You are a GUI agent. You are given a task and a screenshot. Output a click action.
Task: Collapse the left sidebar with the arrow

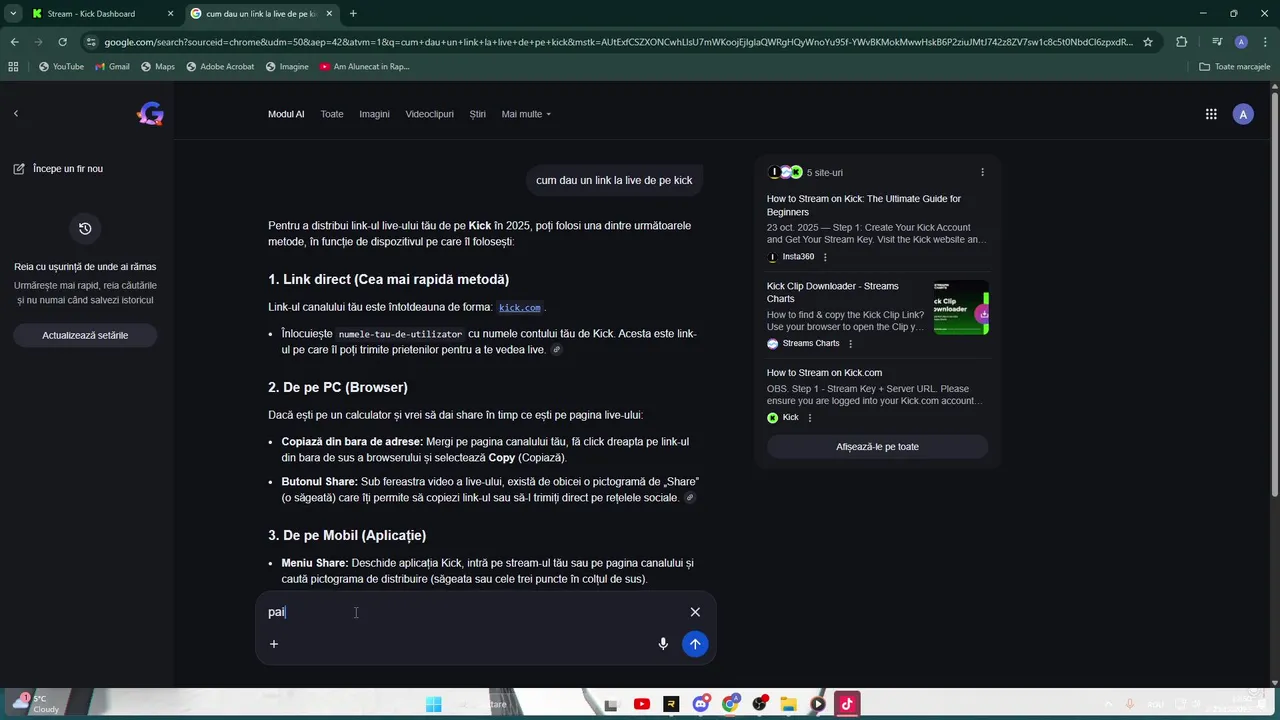tap(16, 114)
